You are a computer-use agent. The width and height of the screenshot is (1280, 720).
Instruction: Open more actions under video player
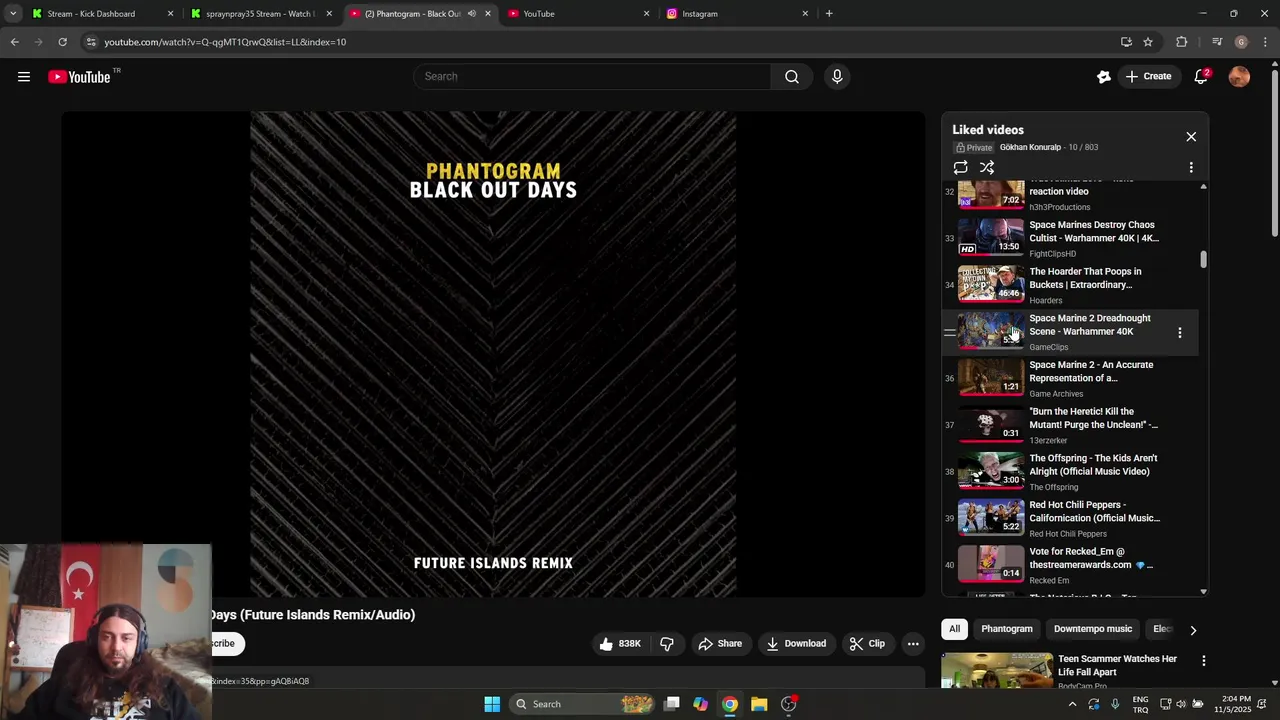[x=913, y=644]
